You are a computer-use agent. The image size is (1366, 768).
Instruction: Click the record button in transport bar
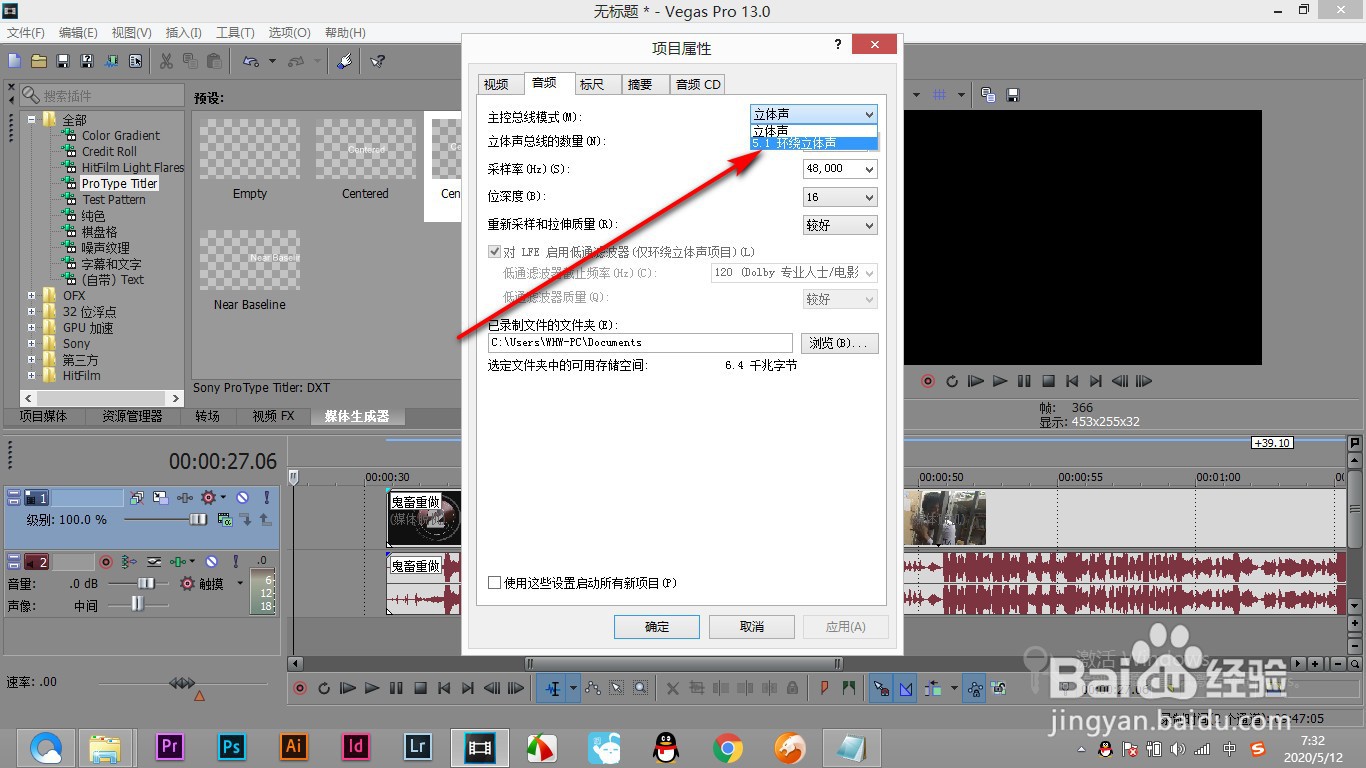click(299, 688)
